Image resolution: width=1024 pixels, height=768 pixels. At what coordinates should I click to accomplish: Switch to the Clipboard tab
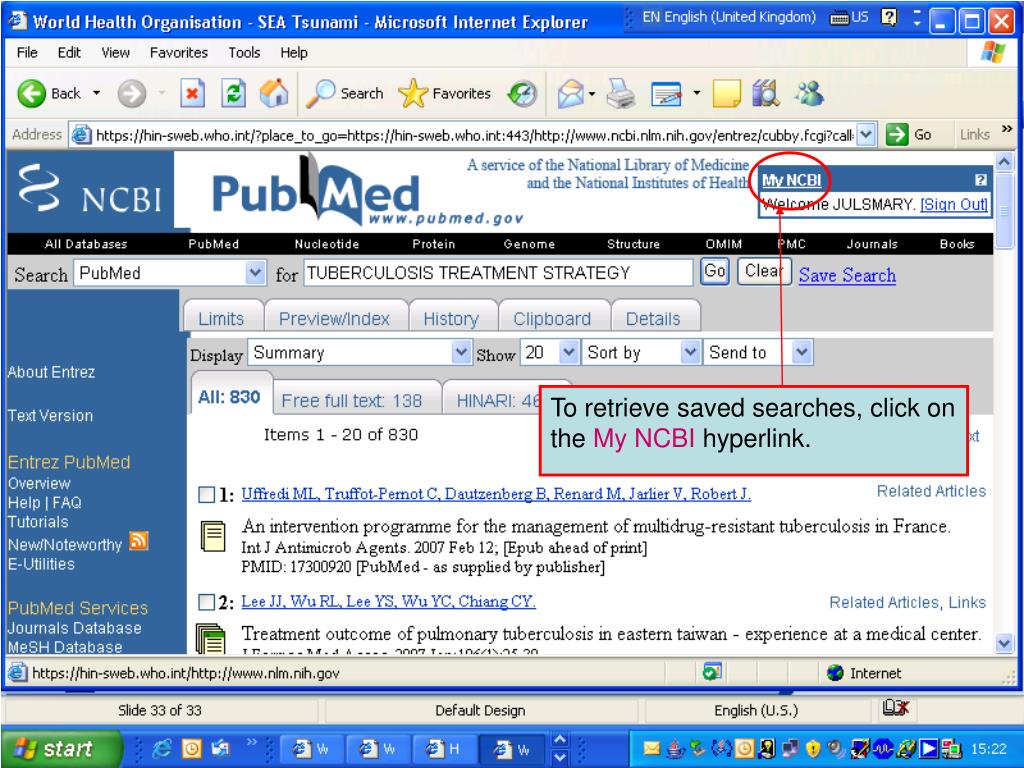(x=552, y=318)
